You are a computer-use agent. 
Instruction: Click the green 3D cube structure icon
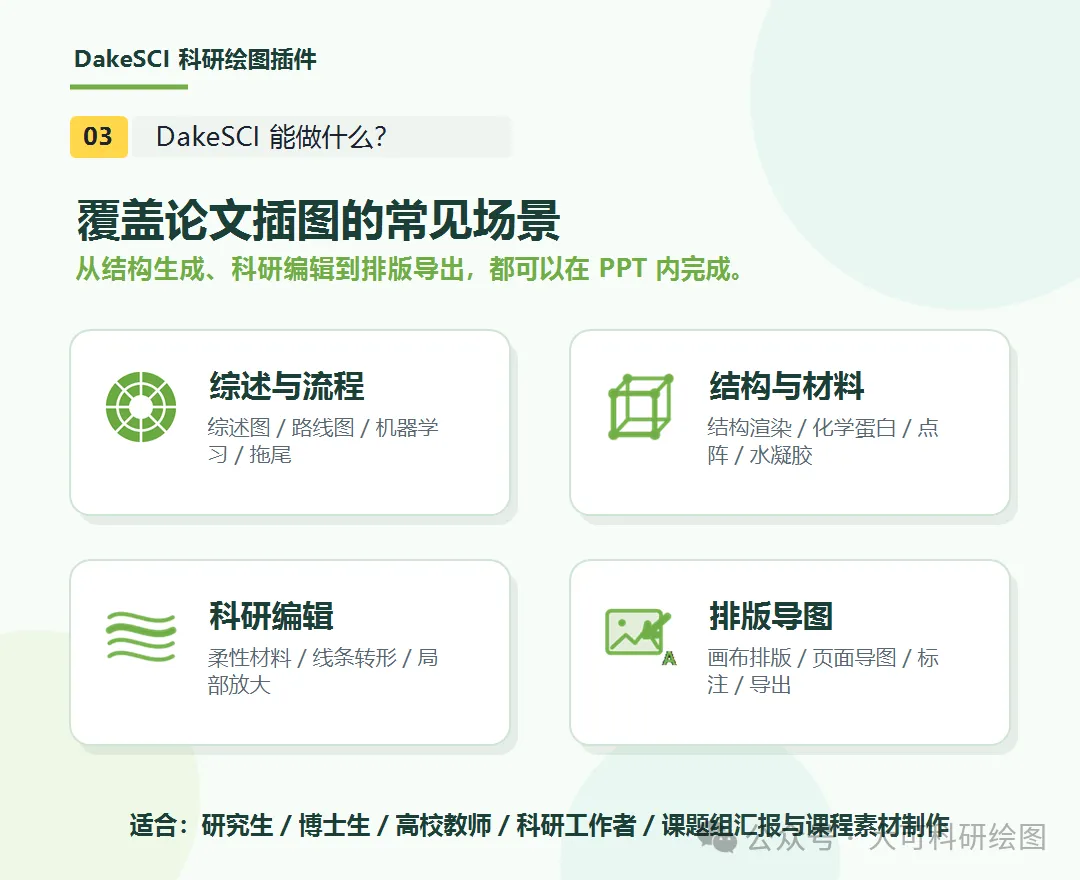point(641,407)
